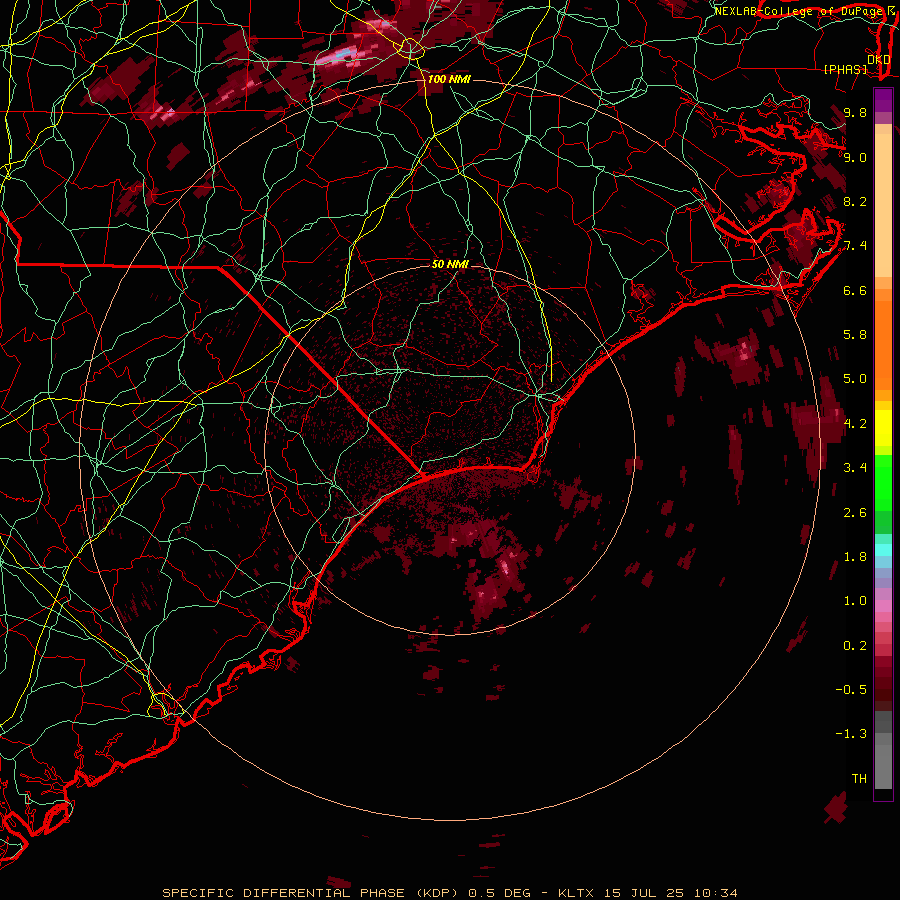This screenshot has width=900, height=900.
Task: Click the TH threshold label on the scale
Action: tap(859, 779)
